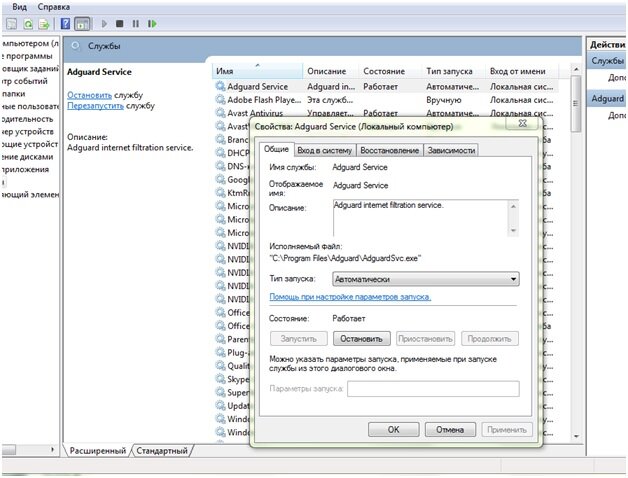Click services list scrollbar up arrow
Viewport: 628px width, 478px height.
pyautogui.click(x=576, y=69)
